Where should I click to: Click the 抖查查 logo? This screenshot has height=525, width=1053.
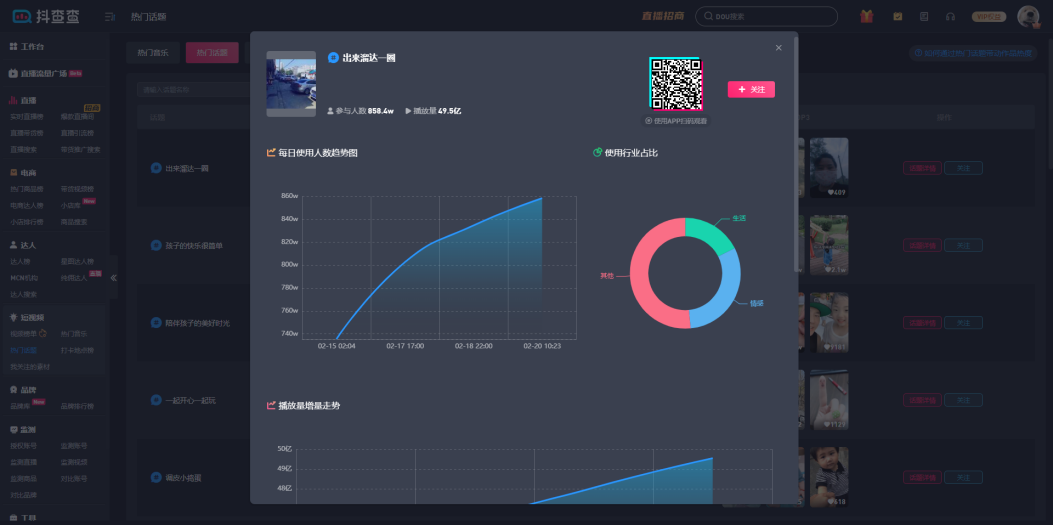tap(46, 16)
